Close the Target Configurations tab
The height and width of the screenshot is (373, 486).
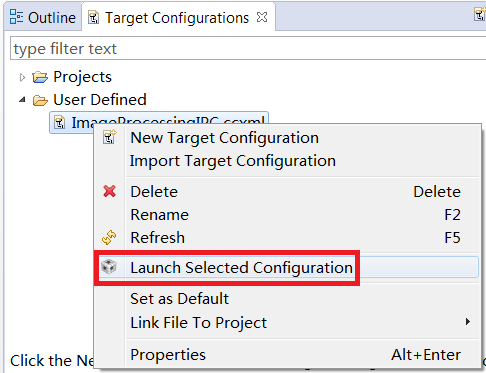pos(262,17)
